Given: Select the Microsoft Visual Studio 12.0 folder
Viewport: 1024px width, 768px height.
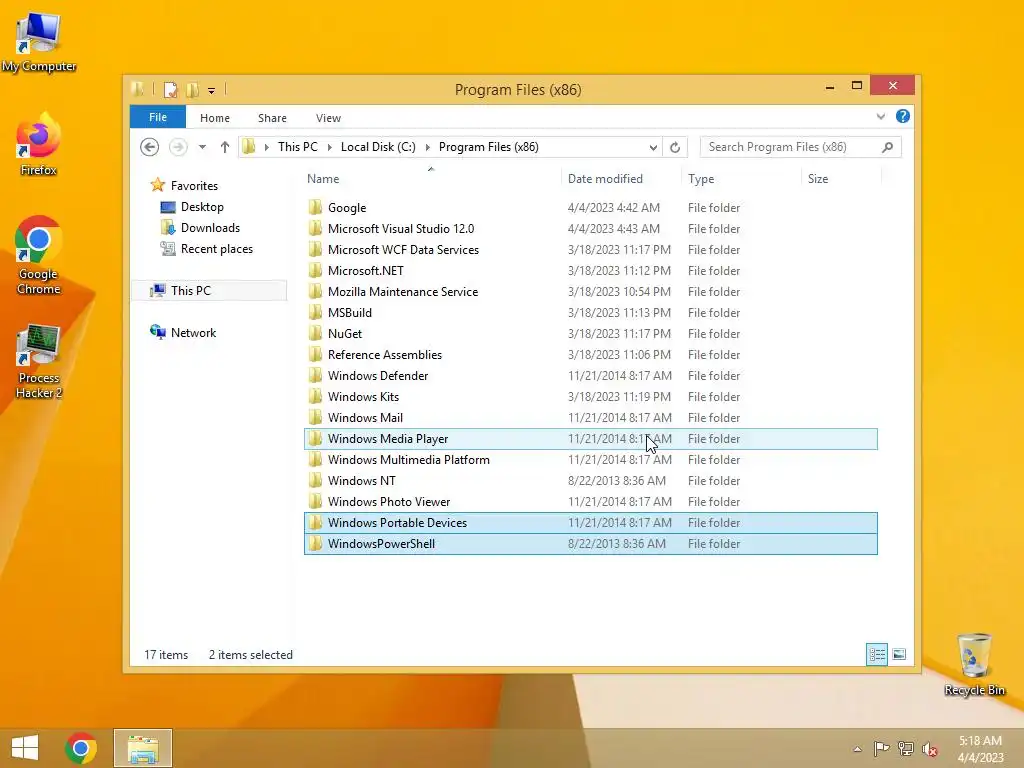Looking at the screenshot, I should click(590, 229).
